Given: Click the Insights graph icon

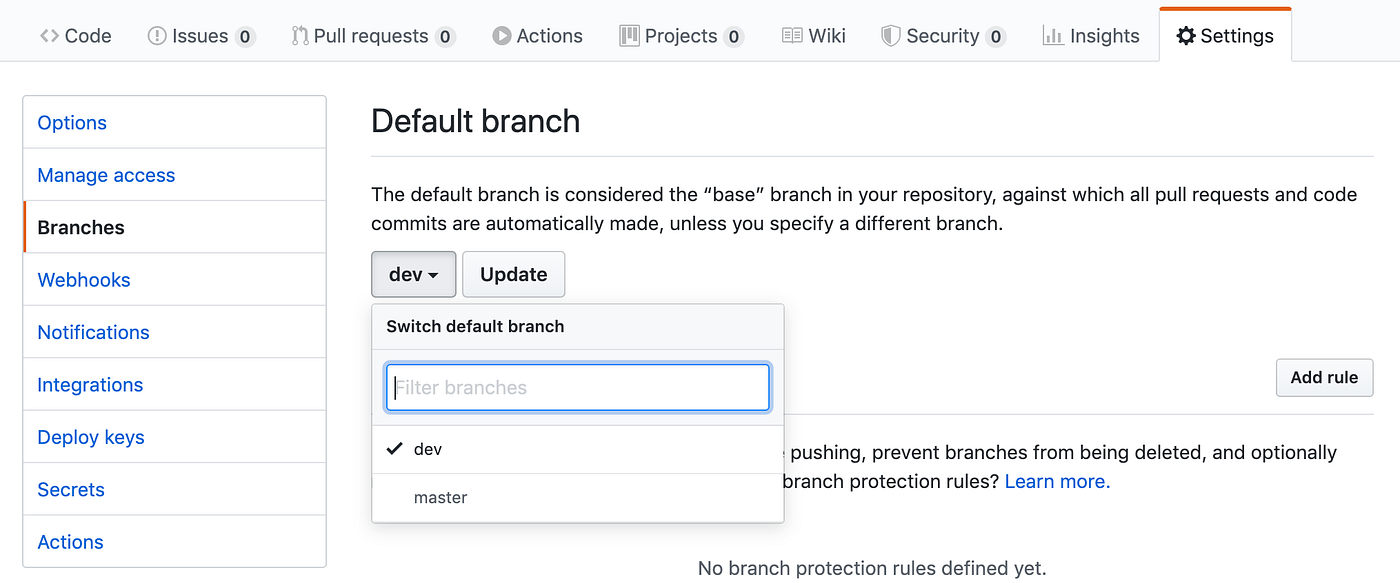Looking at the screenshot, I should pos(1052,36).
